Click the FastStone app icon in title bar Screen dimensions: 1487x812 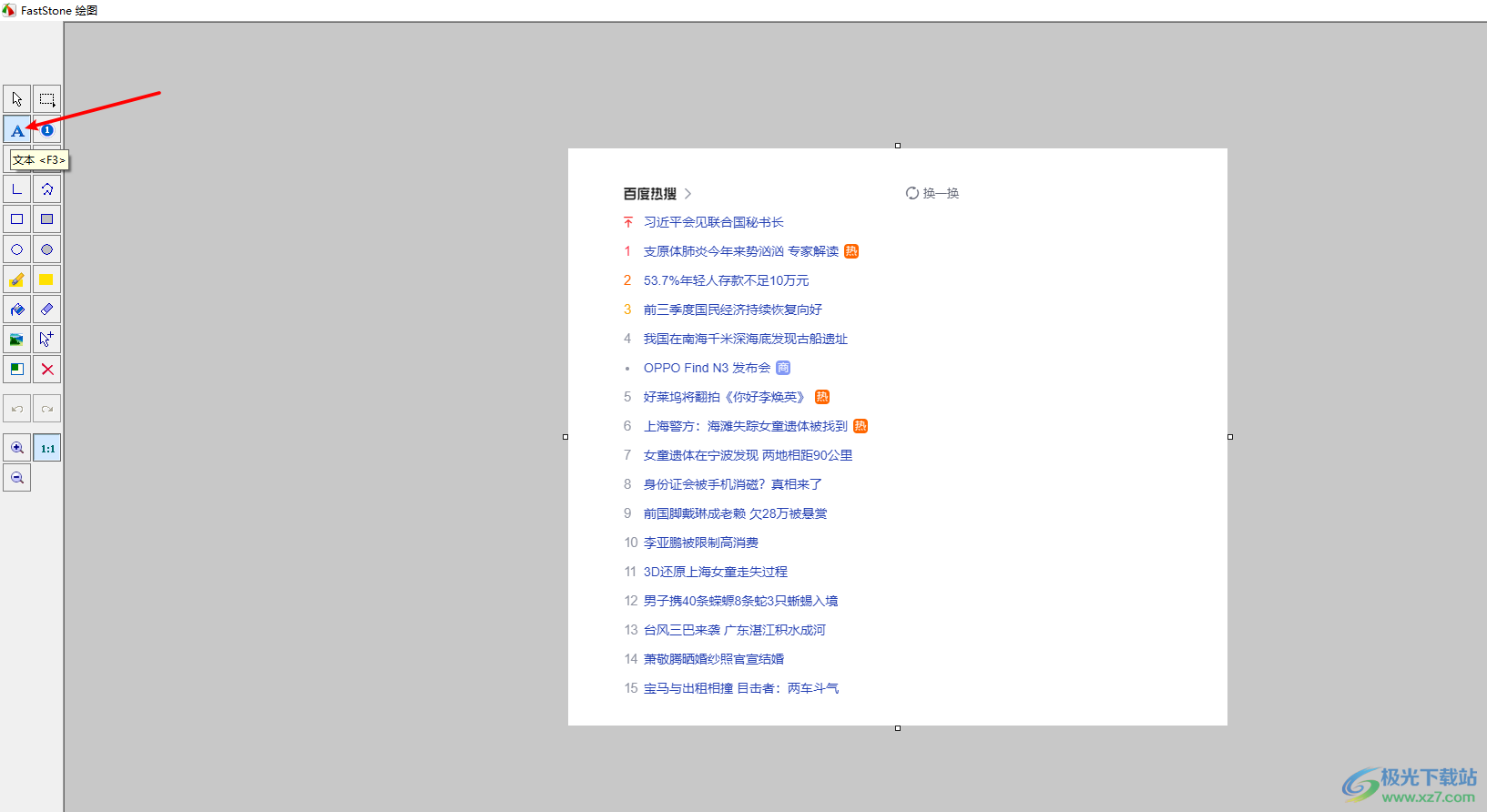(9, 10)
